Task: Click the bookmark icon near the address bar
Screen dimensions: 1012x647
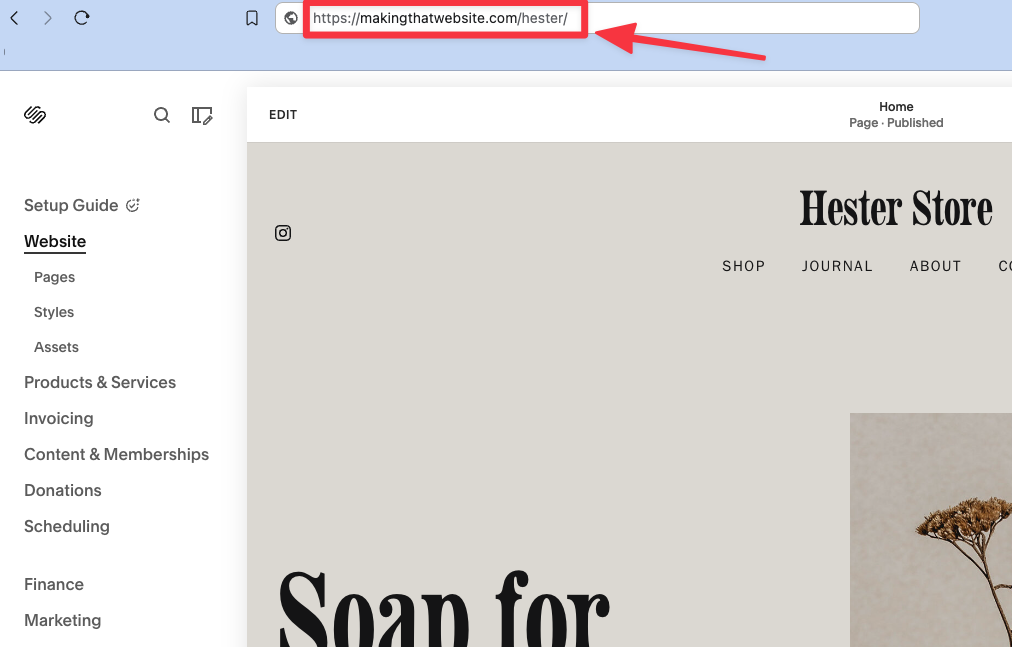Action: pyautogui.click(x=251, y=17)
